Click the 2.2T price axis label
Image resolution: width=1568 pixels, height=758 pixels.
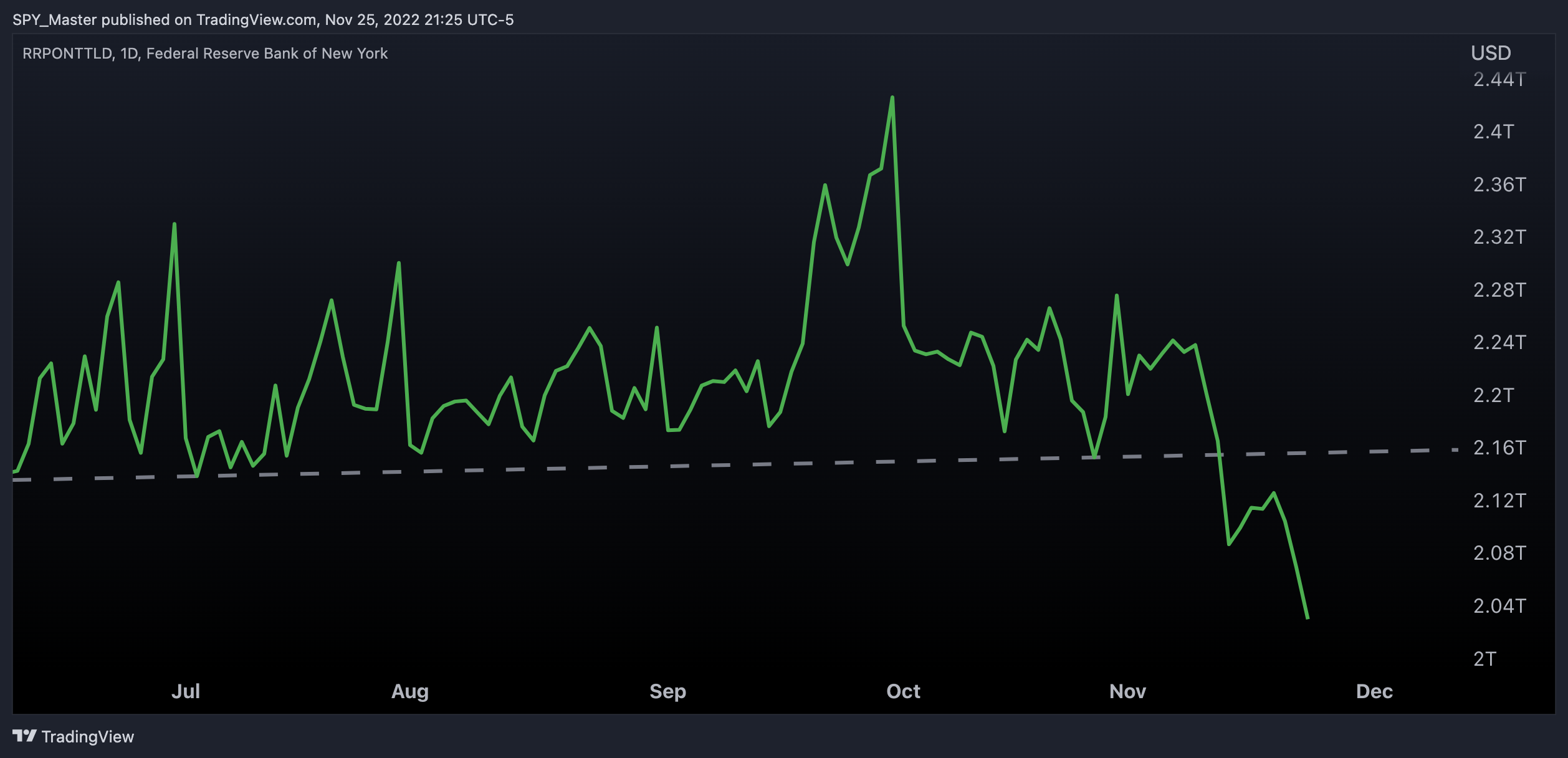[1493, 395]
